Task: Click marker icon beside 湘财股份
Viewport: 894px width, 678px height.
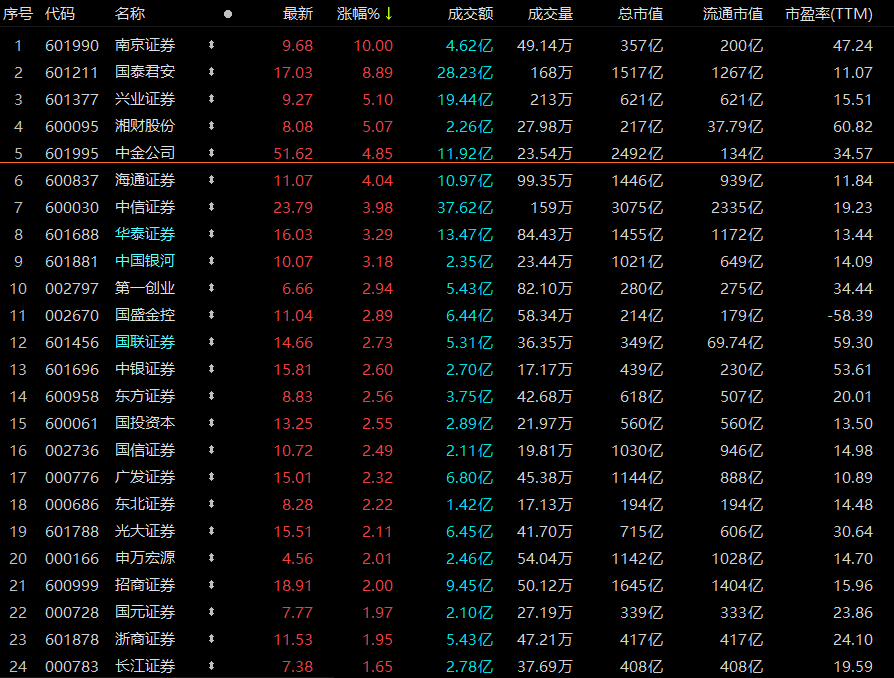Action: pyautogui.click(x=212, y=125)
